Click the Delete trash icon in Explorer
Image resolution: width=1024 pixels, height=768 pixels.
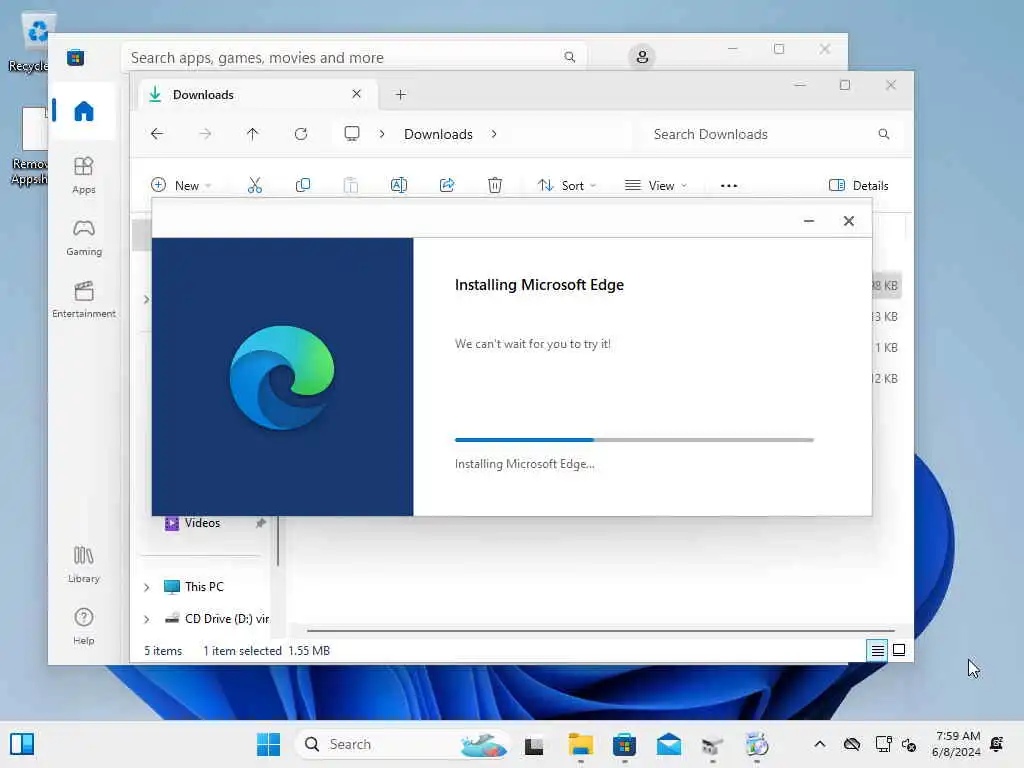click(x=495, y=185)
